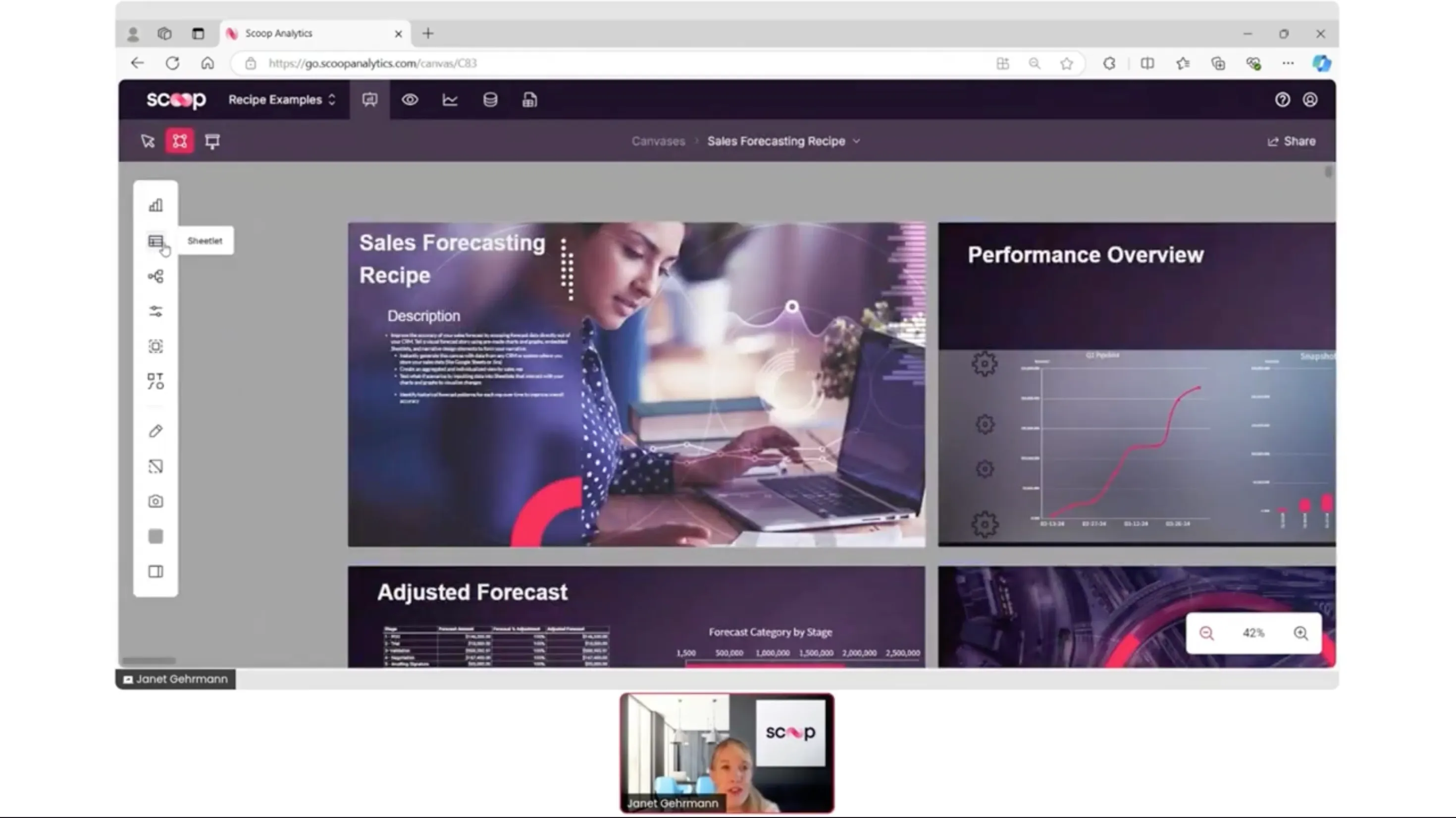The height and width of the screenshot is (818, 1456).
Task: Toggle the selection mode icon highlighted in pink
Action: [x=180, y=141]
